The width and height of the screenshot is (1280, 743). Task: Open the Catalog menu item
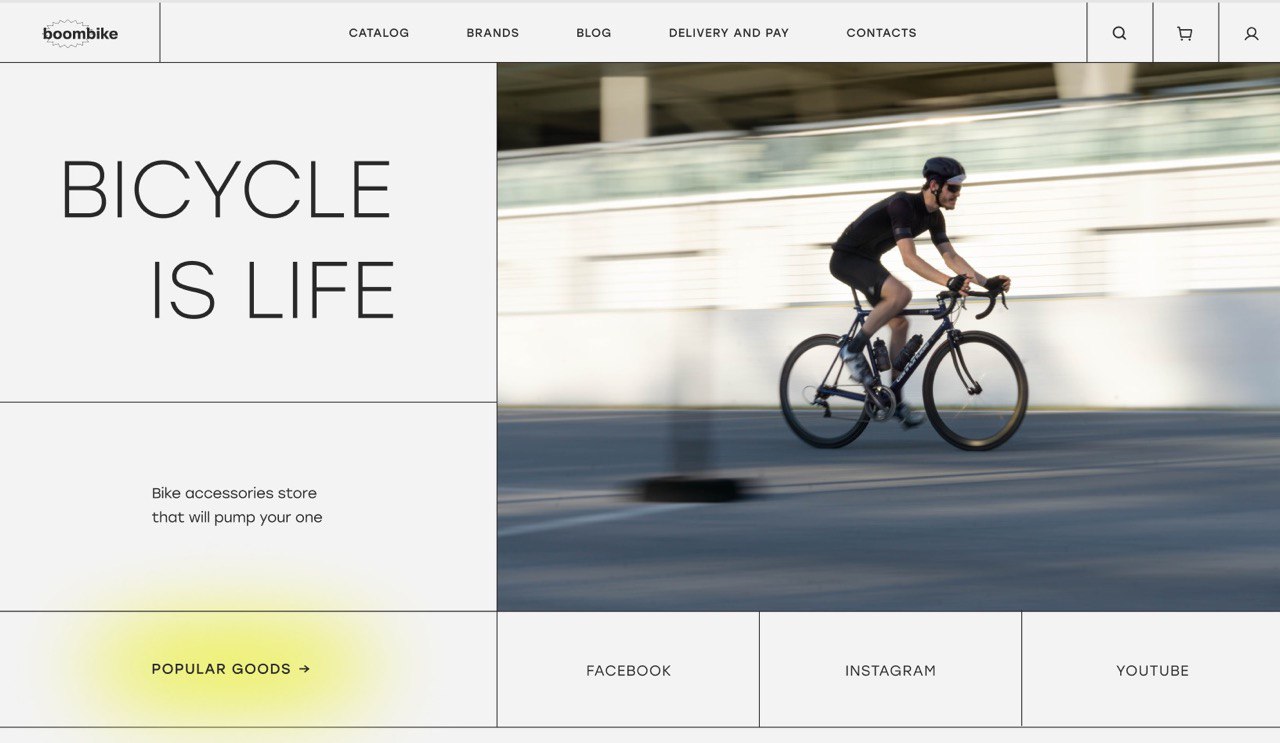coord(379,33)
